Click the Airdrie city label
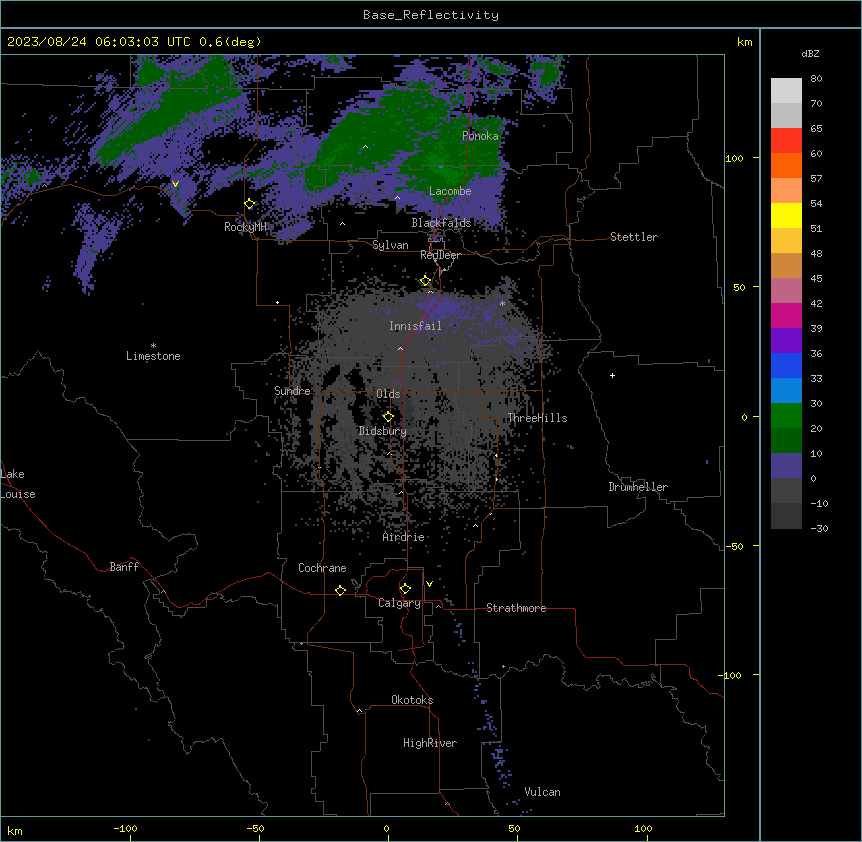The image size is (862, 842). 404,537
